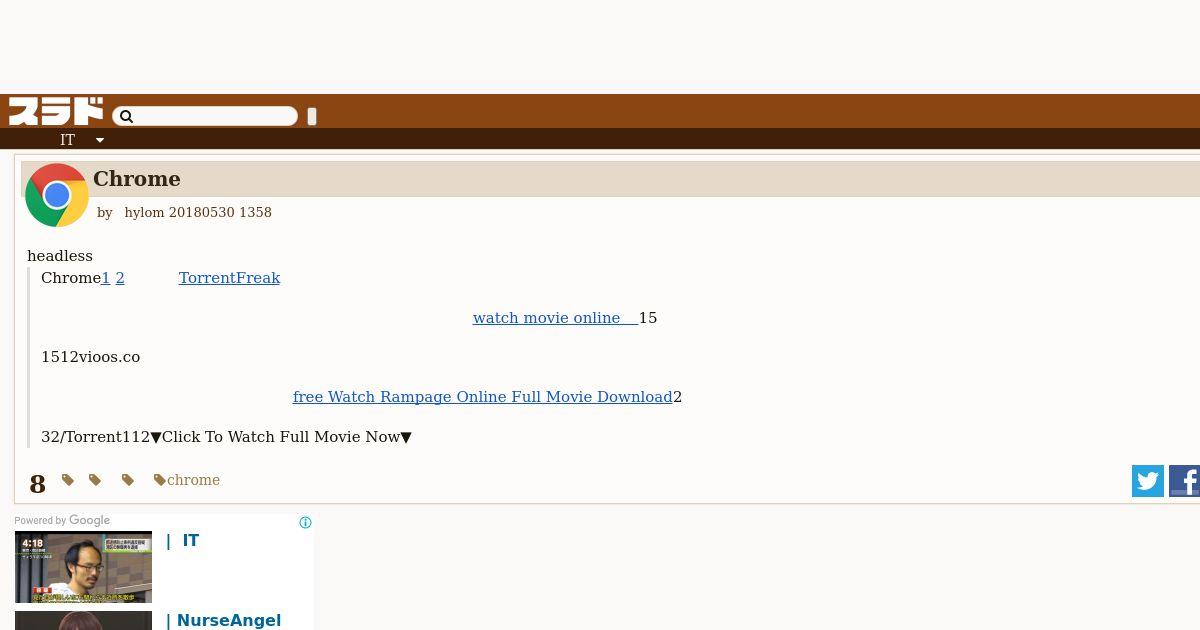Click the headless text line

[x=60, y=256]
